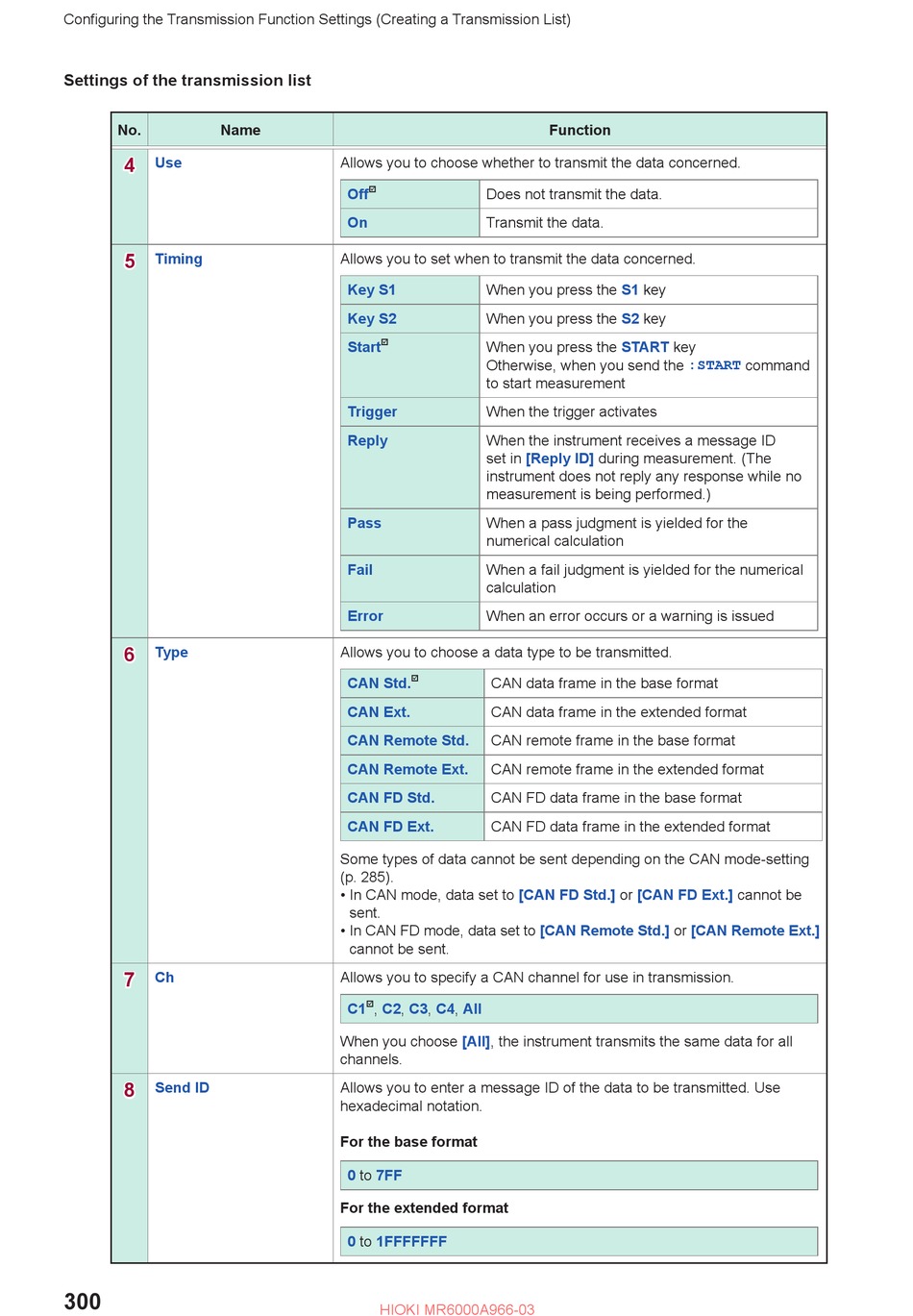
Task: Click the row number 8
Action: (130, 1090)
